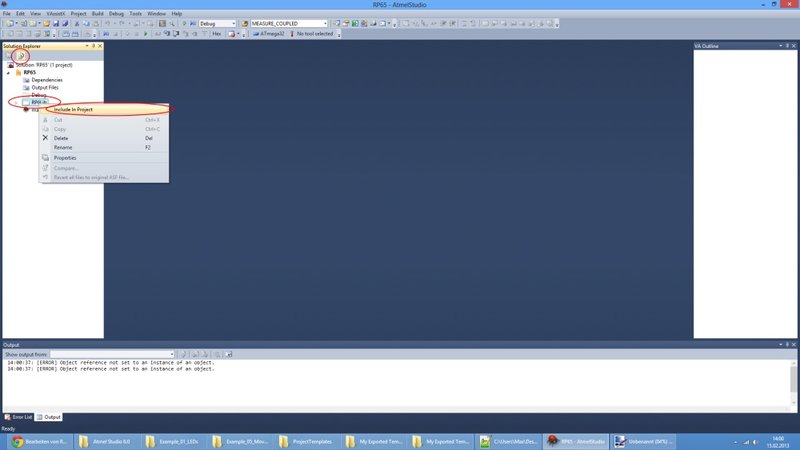Open the VAssistX menu

pos(56,13)
